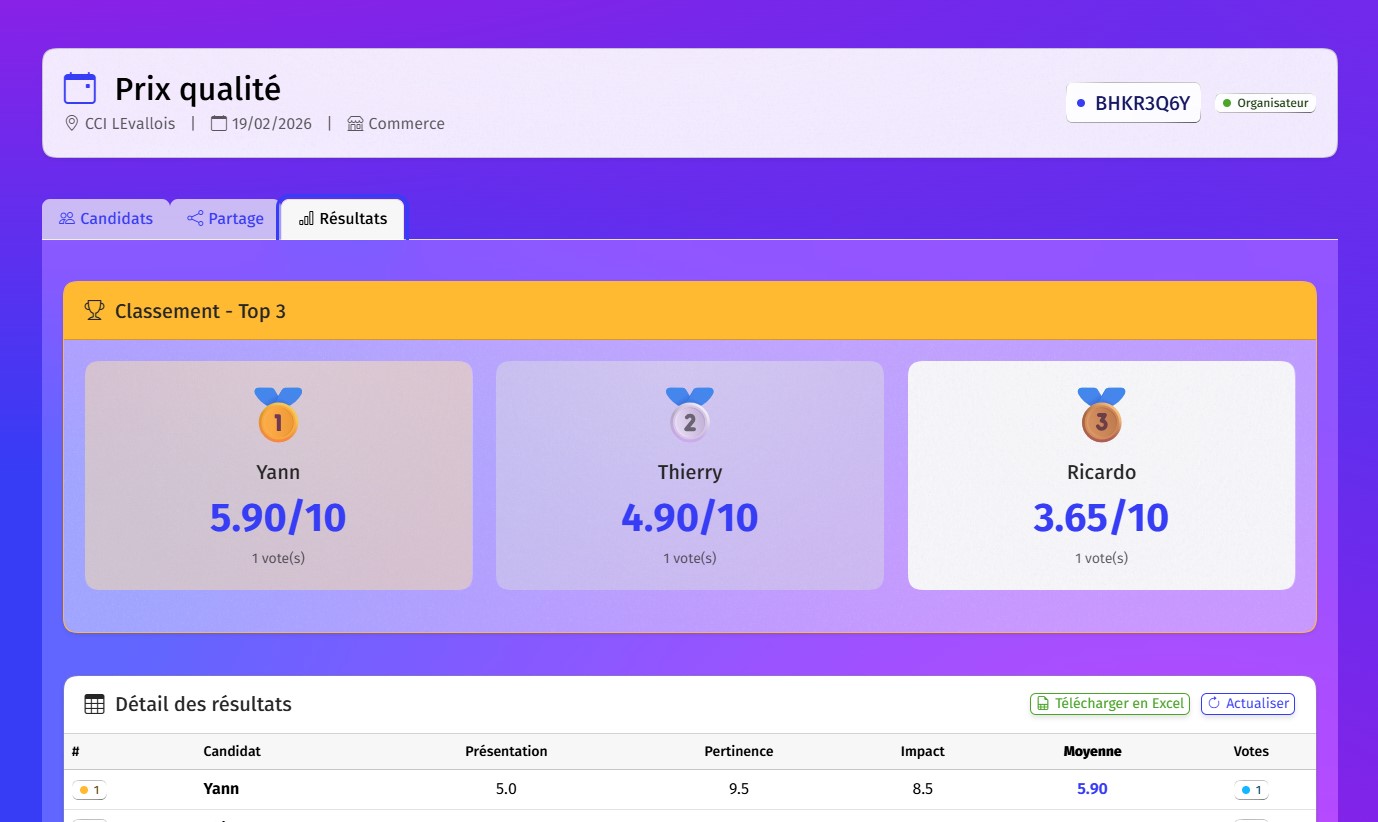
Task: Click the shop icon next to Commerce
Action: coord(355,124)
